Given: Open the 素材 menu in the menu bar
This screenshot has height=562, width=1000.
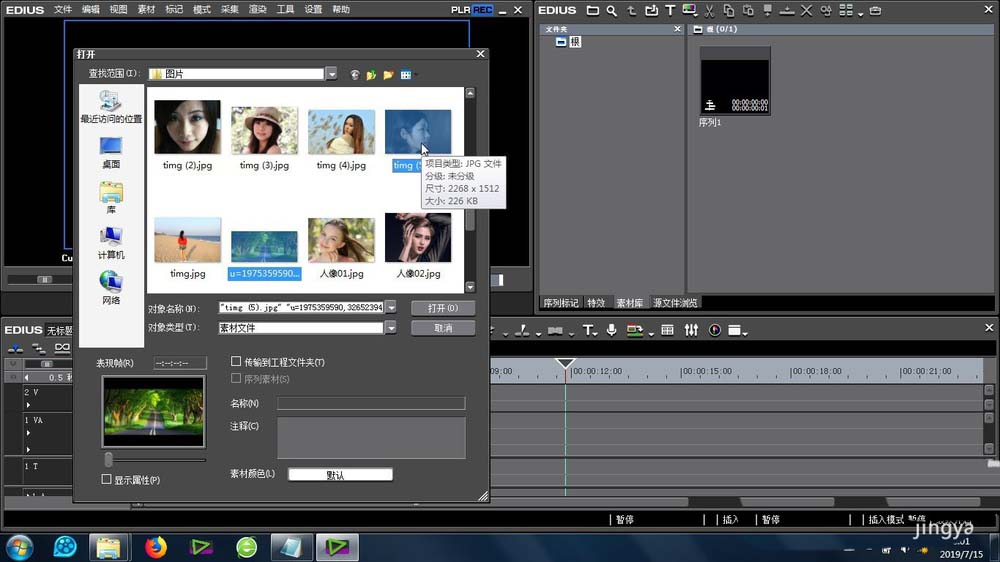Looking at the screenshot, I should [146, 9].
